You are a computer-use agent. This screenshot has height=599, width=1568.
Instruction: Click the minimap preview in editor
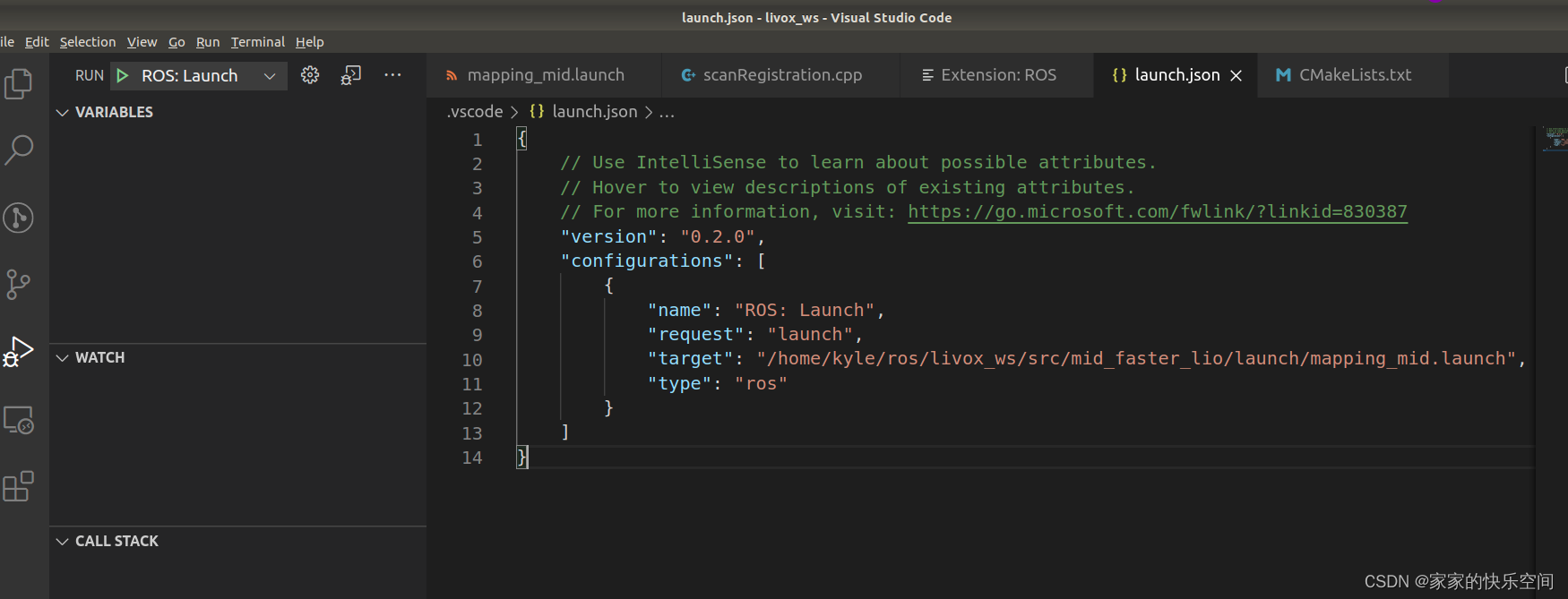click(1554, 139)
